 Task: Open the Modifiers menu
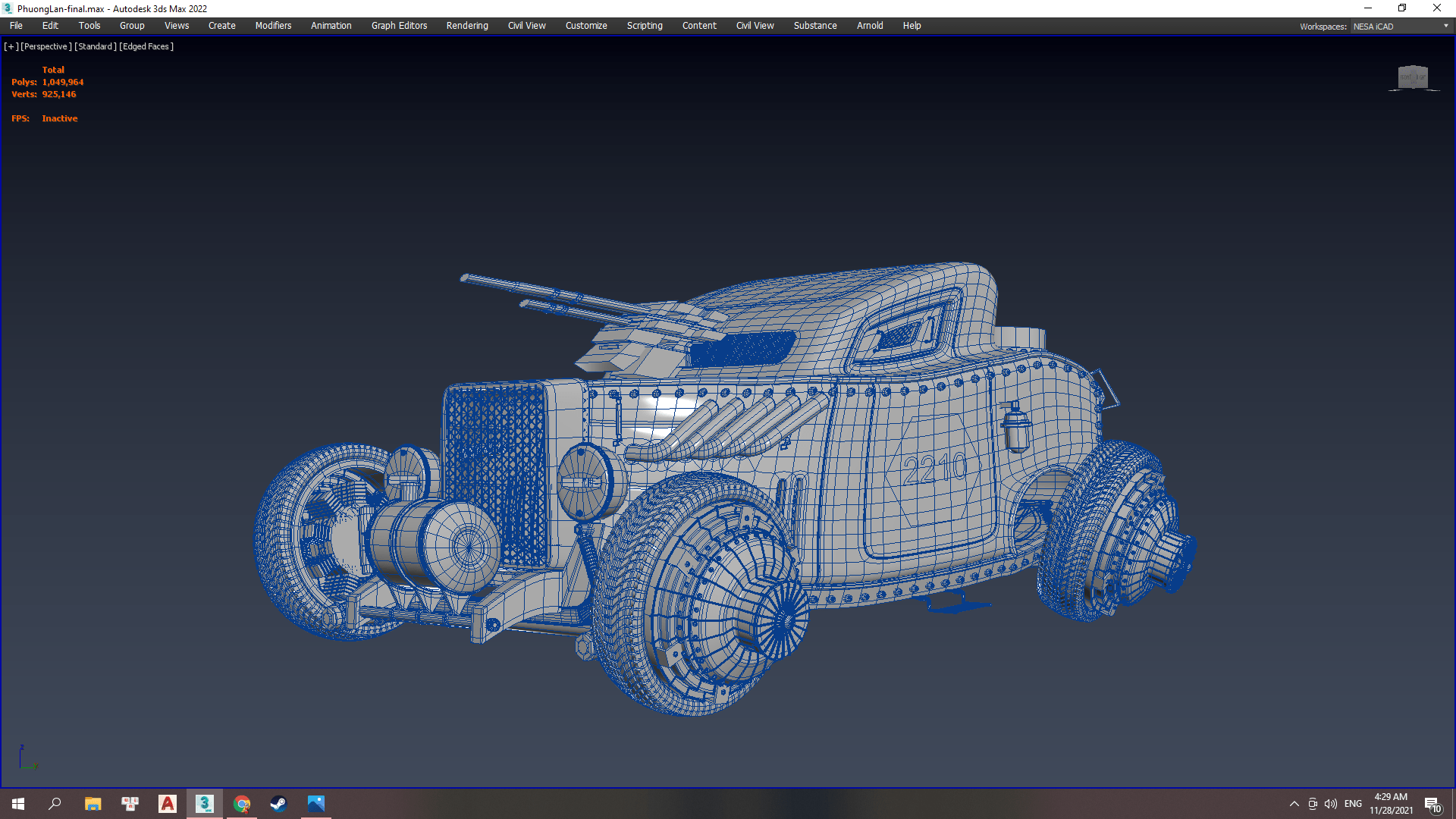point(273,26)
